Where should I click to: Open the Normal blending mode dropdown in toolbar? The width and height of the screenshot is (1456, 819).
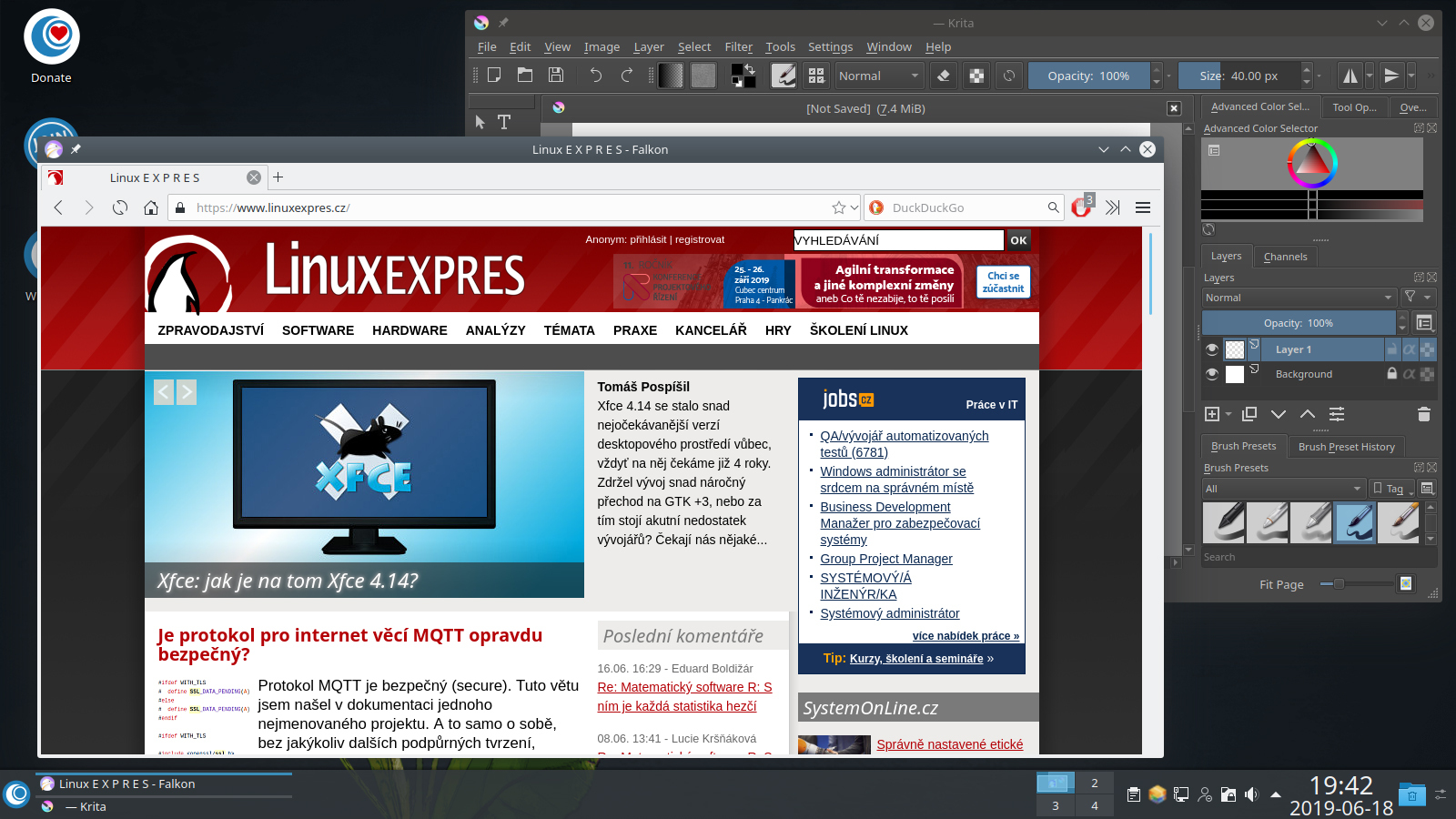[879, 76]
